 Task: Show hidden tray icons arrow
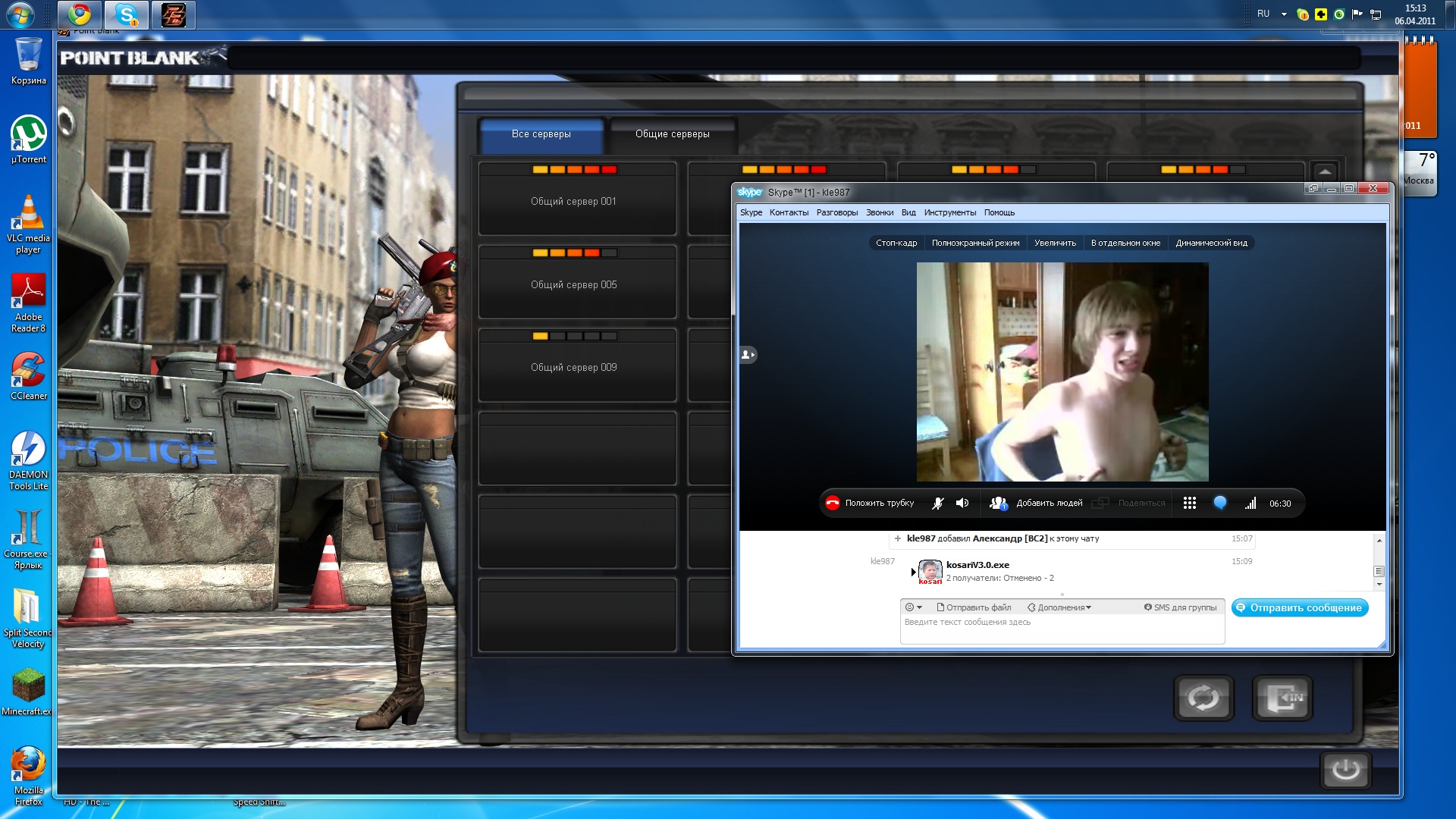pyautogui.click(x=1284, y=14)
